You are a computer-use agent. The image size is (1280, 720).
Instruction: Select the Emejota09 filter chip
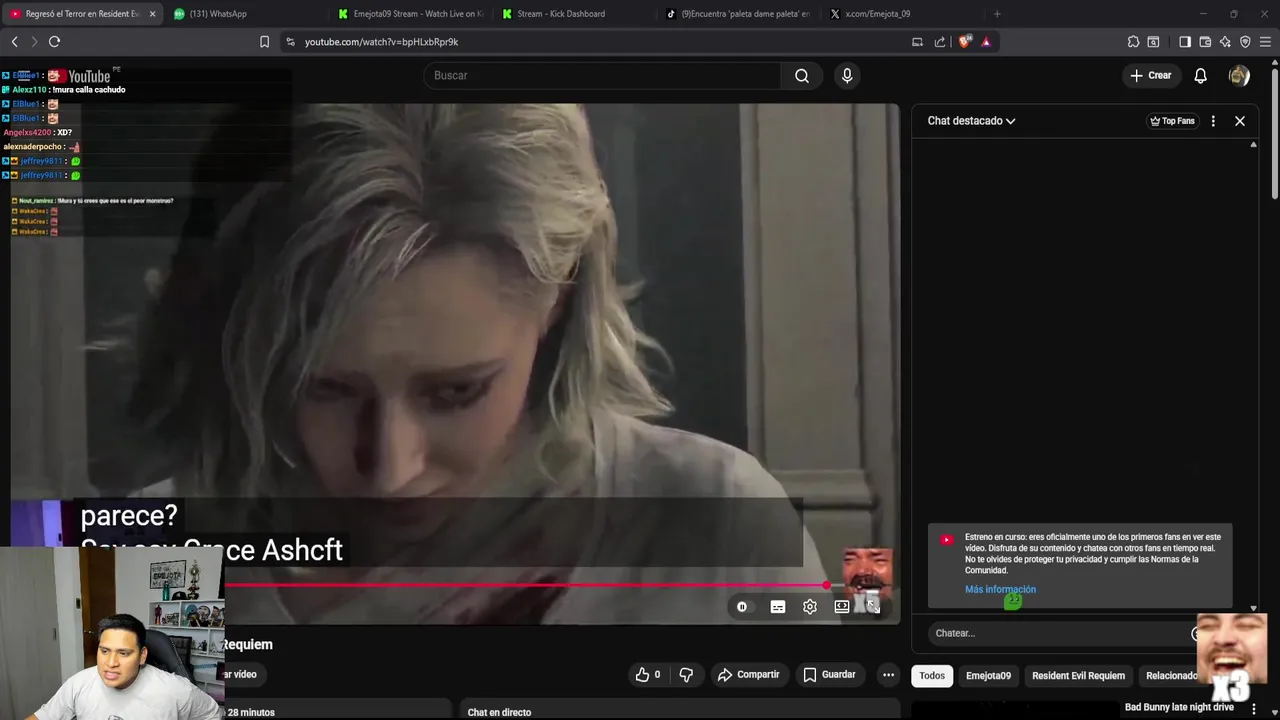pos(988,676)
